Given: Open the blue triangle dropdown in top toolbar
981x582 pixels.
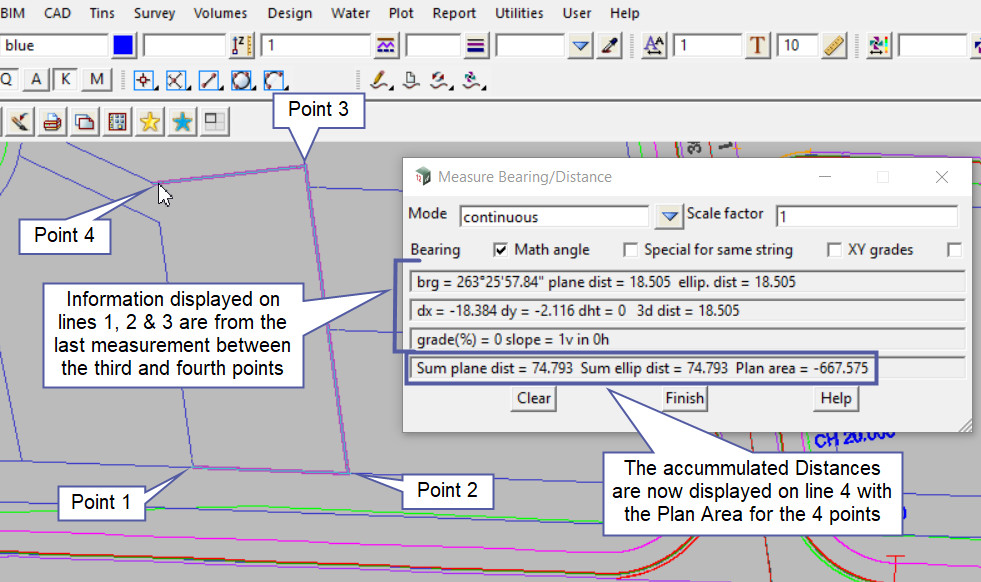Looking at the screenshot, I should coord(582,46).
